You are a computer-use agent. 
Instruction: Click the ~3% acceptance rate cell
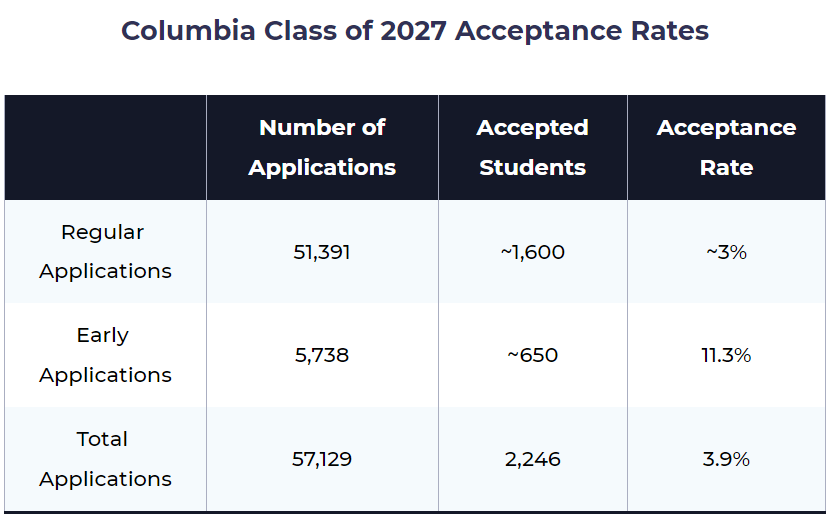click(726, 252)
